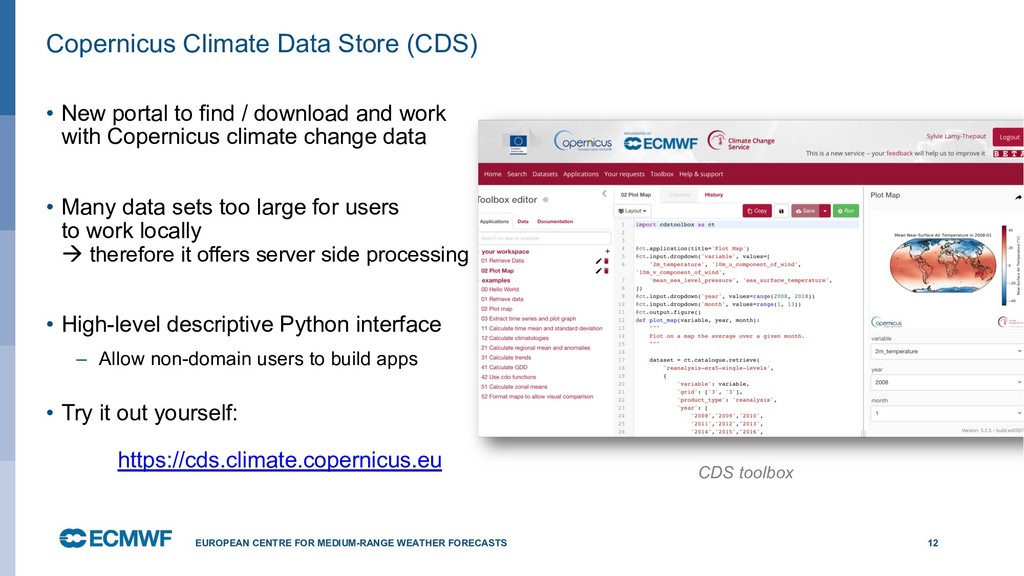Open example 41 Calculate GDD
Viewport: 1024px width, 576px height.
click(504, 367)
